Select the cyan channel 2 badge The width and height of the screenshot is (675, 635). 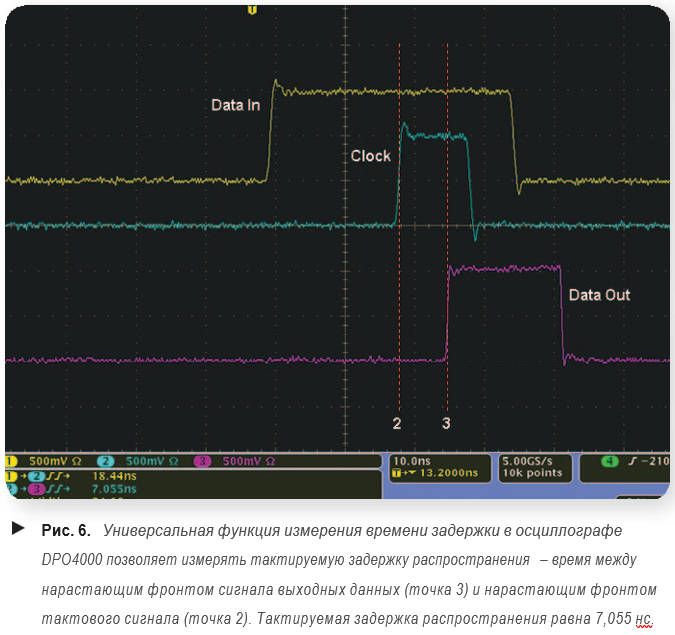[x=107, y=461]
